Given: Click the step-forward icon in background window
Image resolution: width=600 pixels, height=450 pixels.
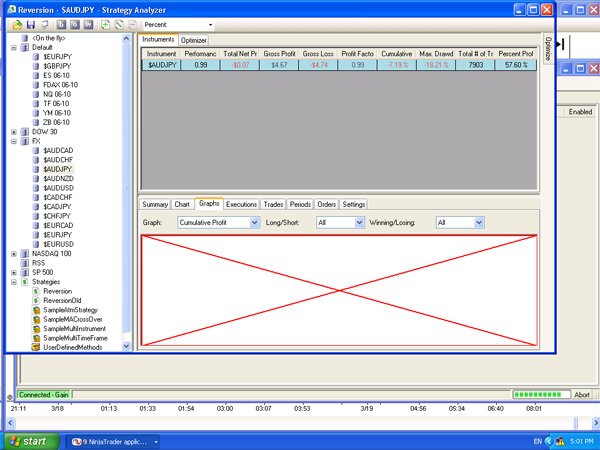Looking at the screenshot, I should click(x=561, y=45).
